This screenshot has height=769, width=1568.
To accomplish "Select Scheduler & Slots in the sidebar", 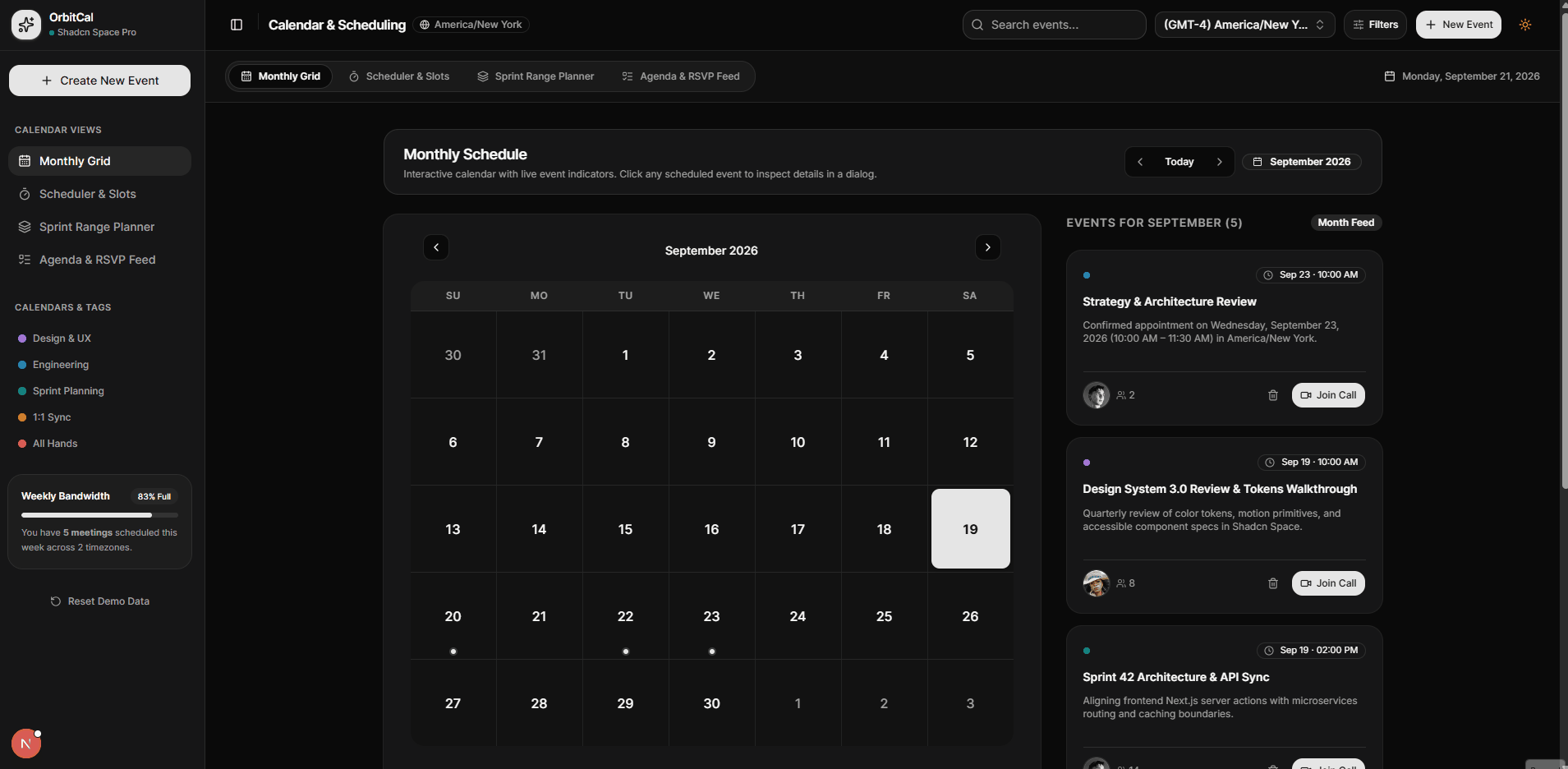I will click(99, 194).
